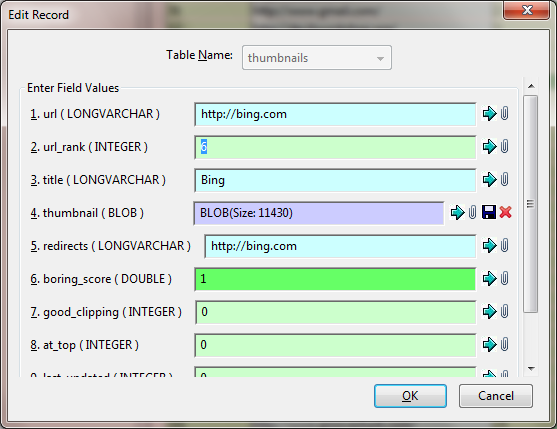The width and height of the screenshot is (557, 429).
Task: Click the scroll-down arrow of field list
Action: pos(531,369)
